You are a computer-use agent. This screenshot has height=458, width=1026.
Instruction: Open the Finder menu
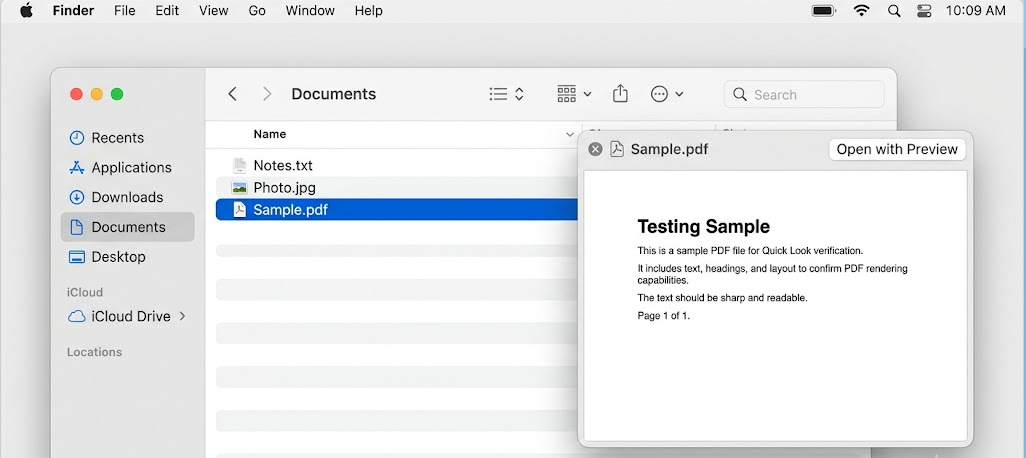[73, 10]
